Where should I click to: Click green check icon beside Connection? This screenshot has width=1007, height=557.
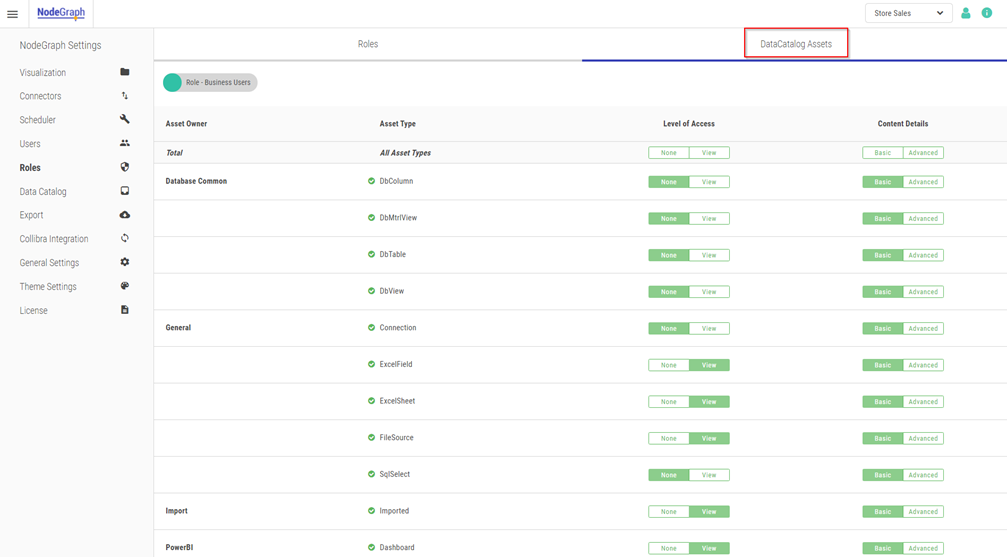coord(371,328)
